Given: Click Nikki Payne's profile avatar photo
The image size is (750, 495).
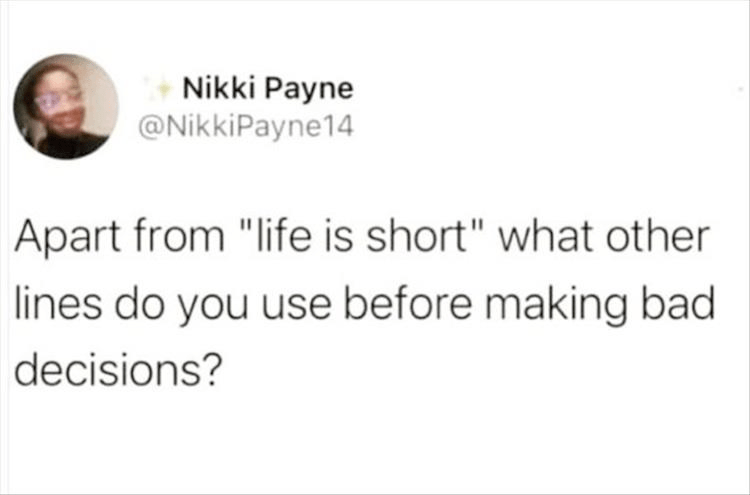Looking at the screenshot, I should pyautogui.click(x=66, y=106).
